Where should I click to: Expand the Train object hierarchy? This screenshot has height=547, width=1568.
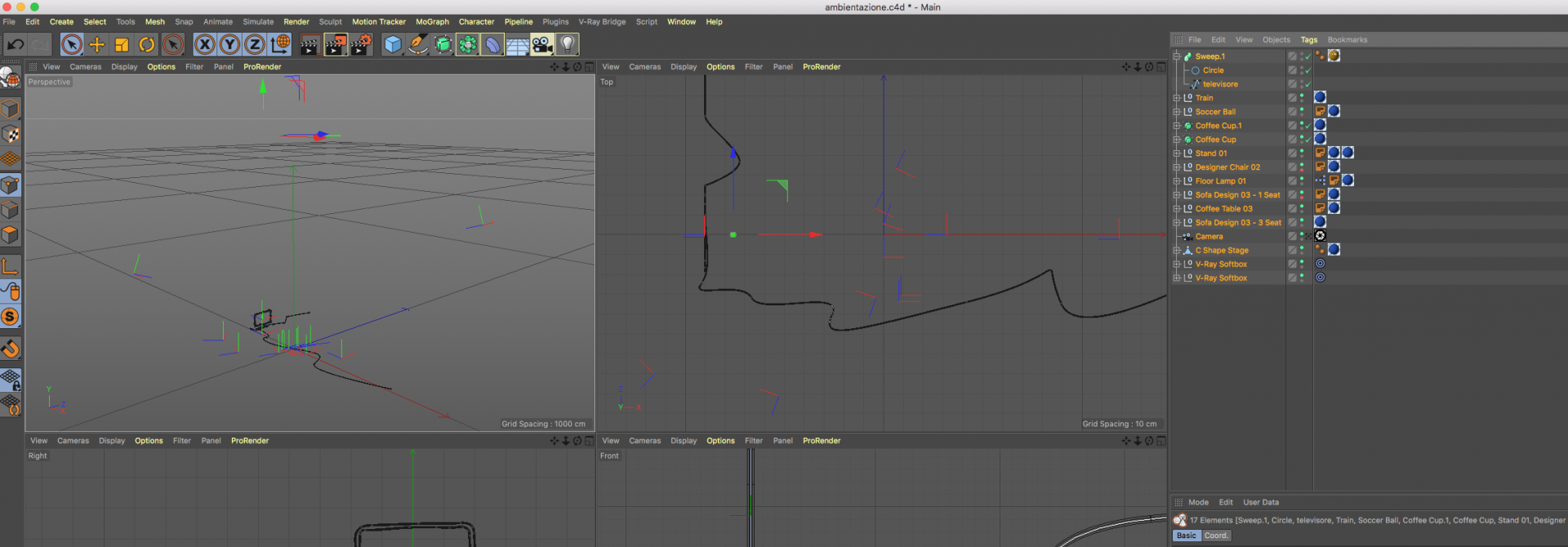click(x=1177, y=98)
